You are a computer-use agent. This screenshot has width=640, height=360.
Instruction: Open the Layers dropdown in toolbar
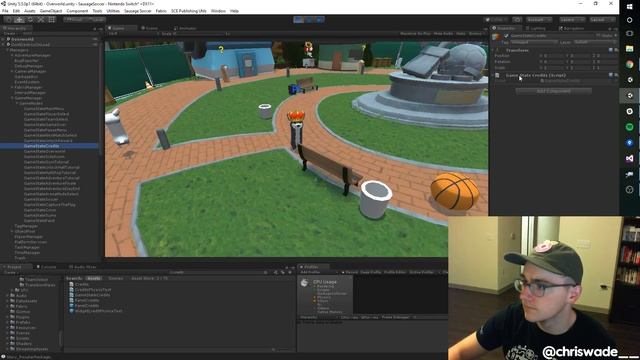[572, 20]
